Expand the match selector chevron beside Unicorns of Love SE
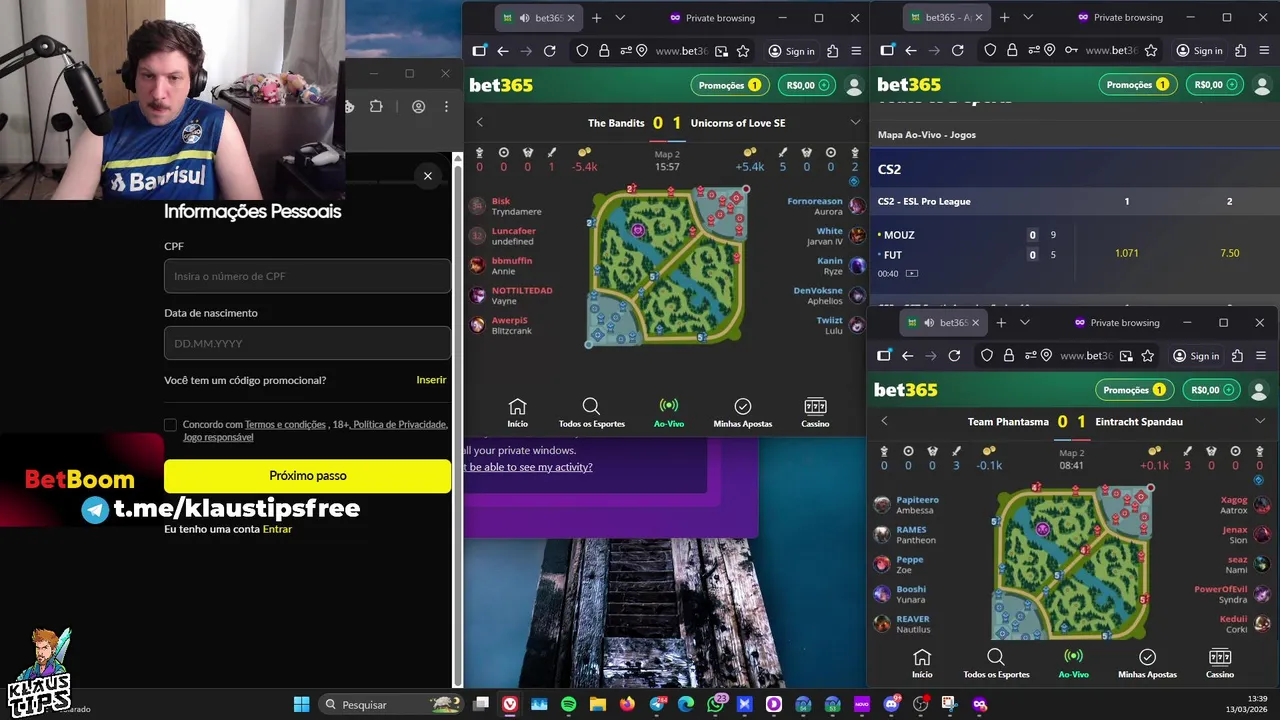This screenshot has width=1280, height=720. tap(855, 122)
